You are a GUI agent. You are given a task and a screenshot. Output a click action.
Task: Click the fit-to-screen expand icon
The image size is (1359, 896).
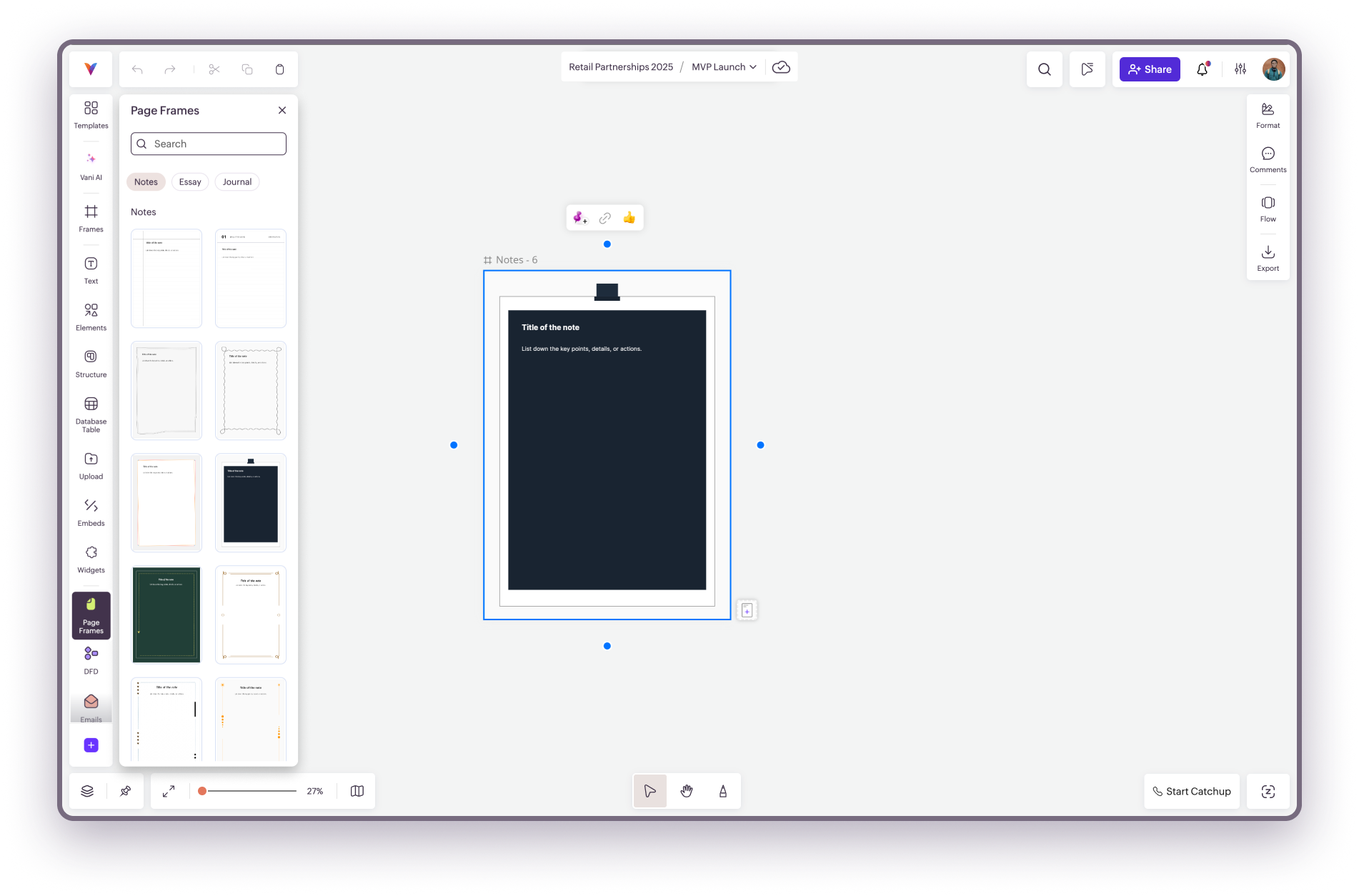click(169, 791)
